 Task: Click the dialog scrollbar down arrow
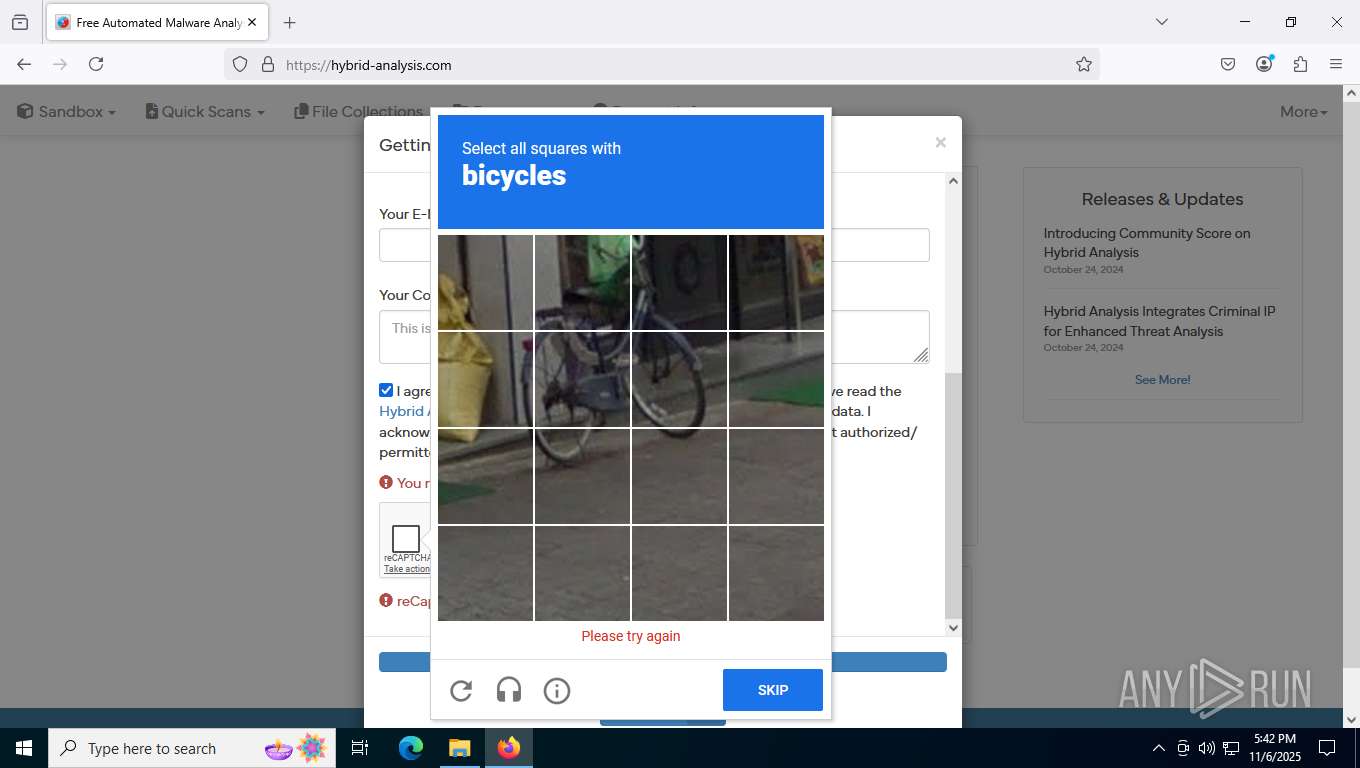pyautogui.click(x=953, y=628)
